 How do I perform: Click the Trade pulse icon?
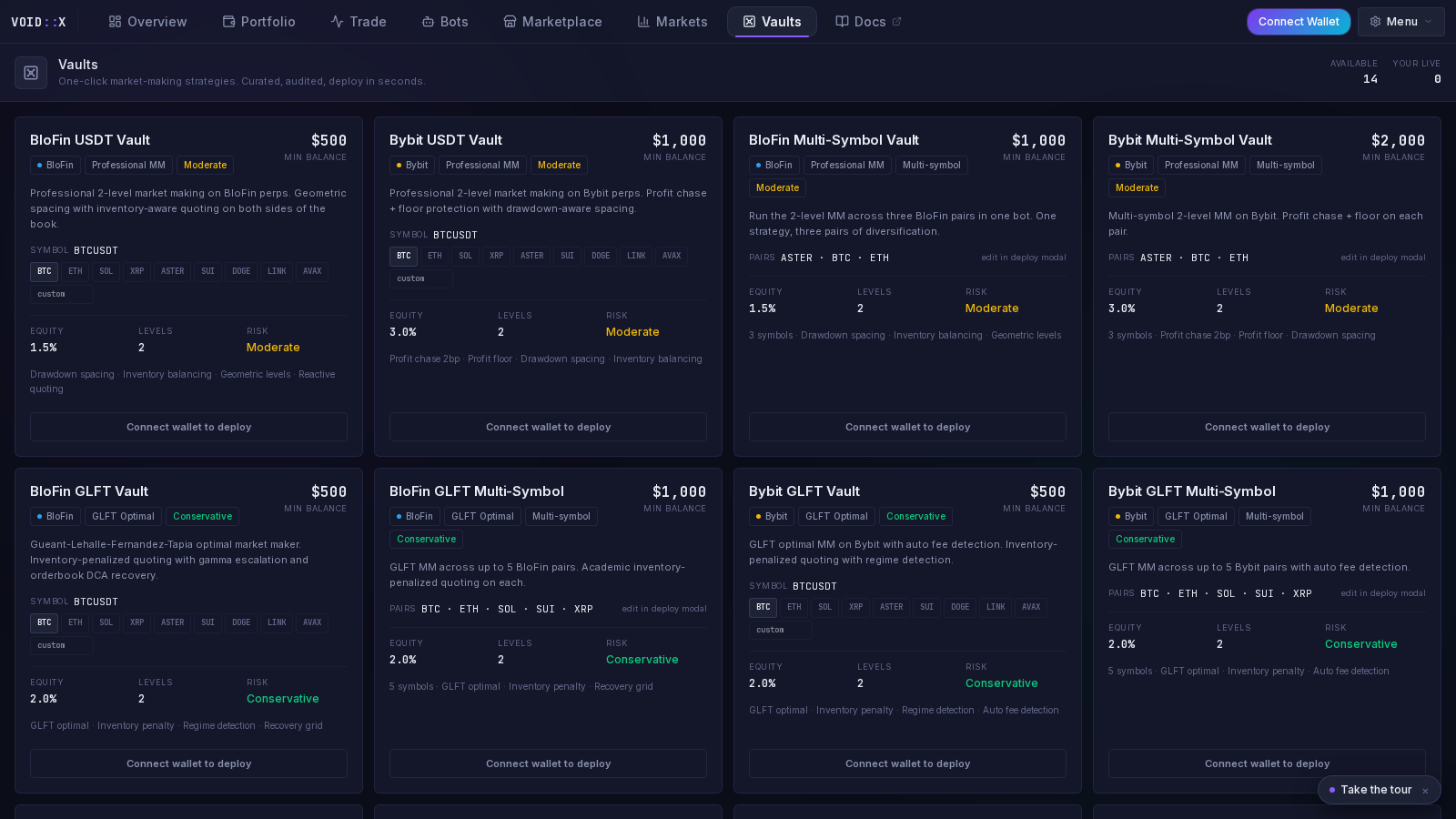pyautogui.click(x=337, y=22)
